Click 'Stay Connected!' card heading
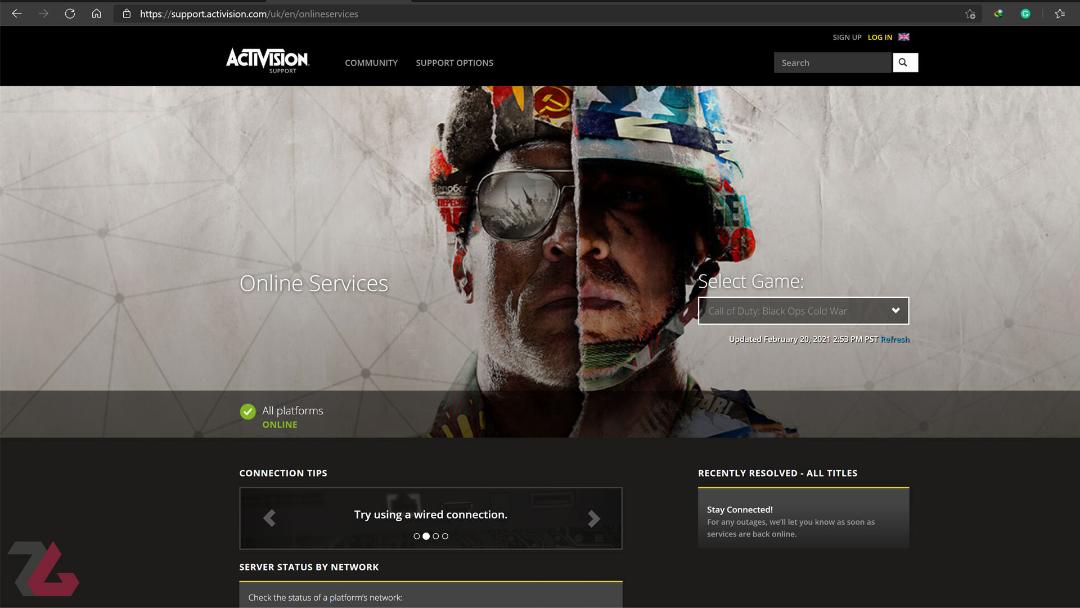Screen dimensions: 1080x608 (740, 510)
